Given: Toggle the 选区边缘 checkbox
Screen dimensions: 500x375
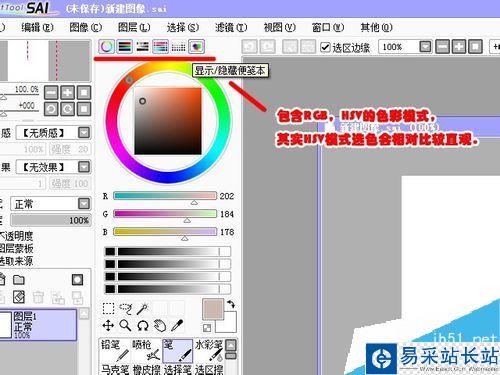Looking at the screenshot, I should tap(325, 47).
